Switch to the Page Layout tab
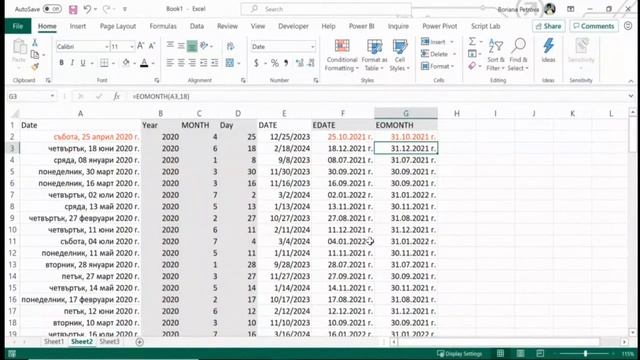640x360 pixels. click(x=118, y=26)
